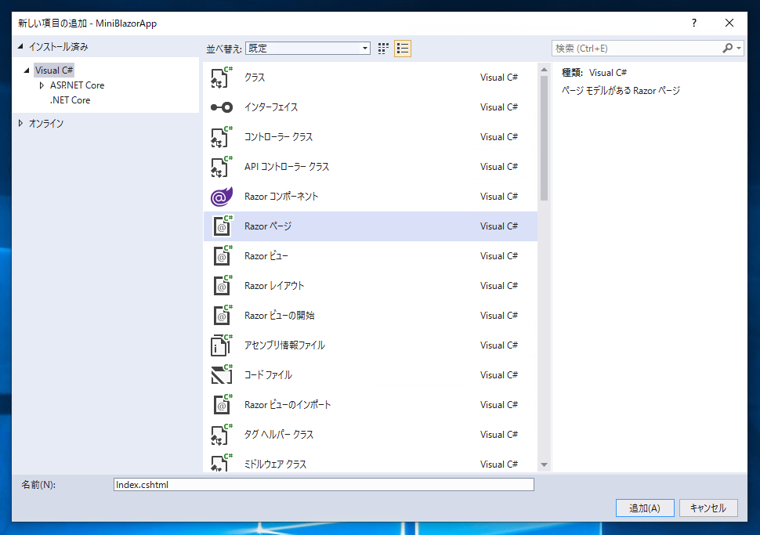Switch to small icons grid view
760x535 pixels.
tap(383, 48)
